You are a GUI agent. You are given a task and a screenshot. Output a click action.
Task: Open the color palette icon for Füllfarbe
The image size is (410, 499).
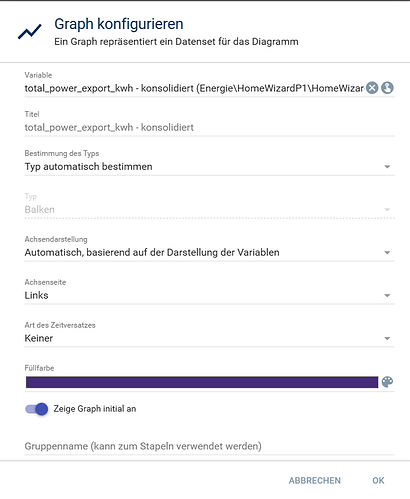coord(387,382)
